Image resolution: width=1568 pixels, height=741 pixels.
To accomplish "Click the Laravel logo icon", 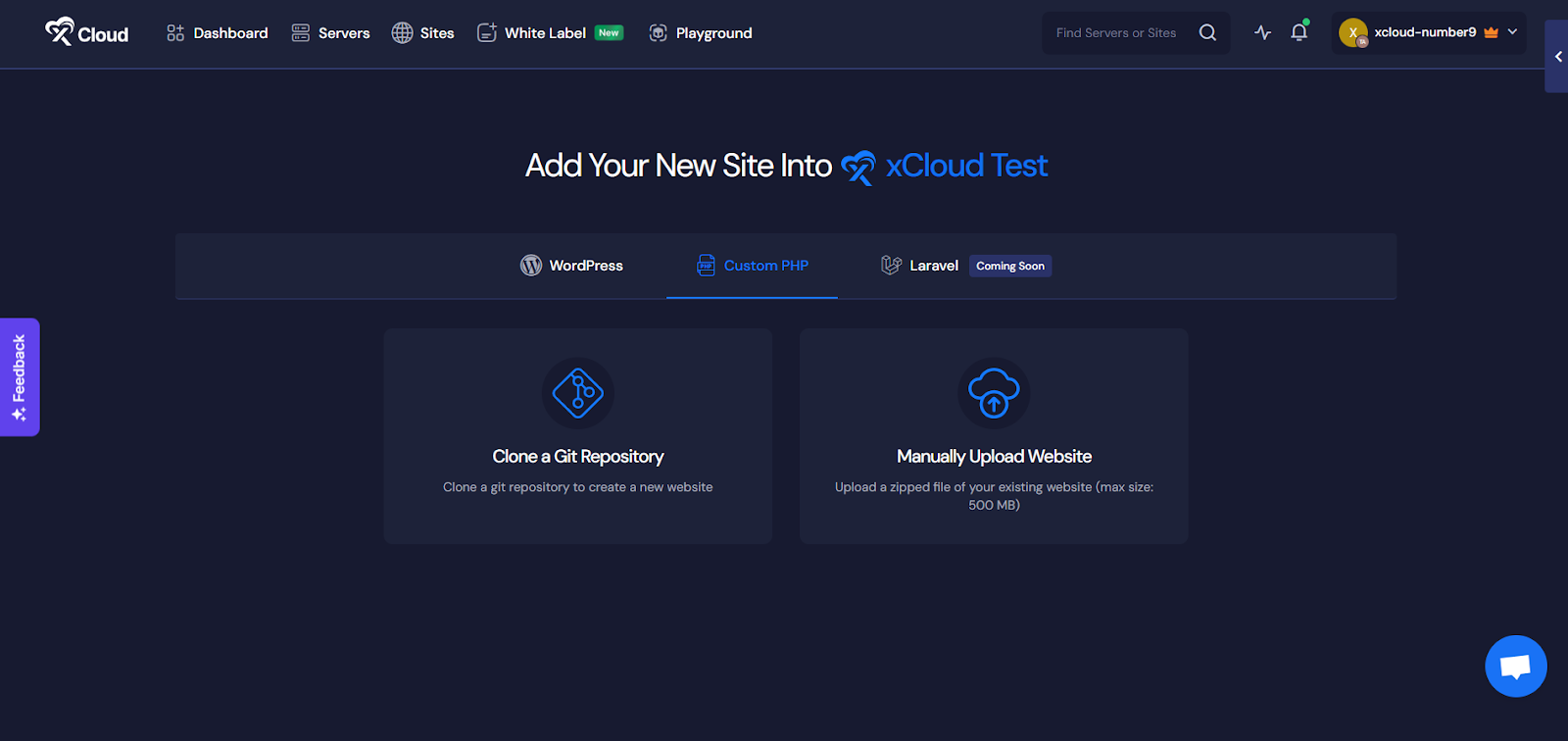I will pyautogui.click(x=891, y=266).
